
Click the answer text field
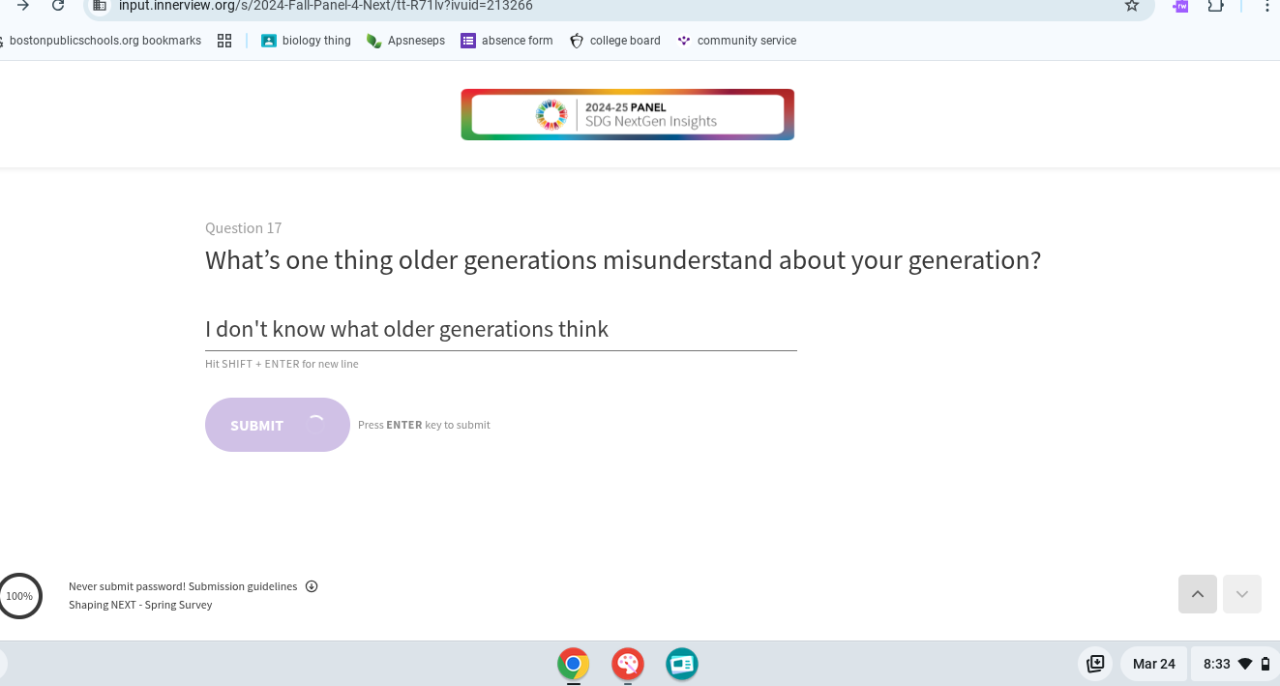[501, 329]
